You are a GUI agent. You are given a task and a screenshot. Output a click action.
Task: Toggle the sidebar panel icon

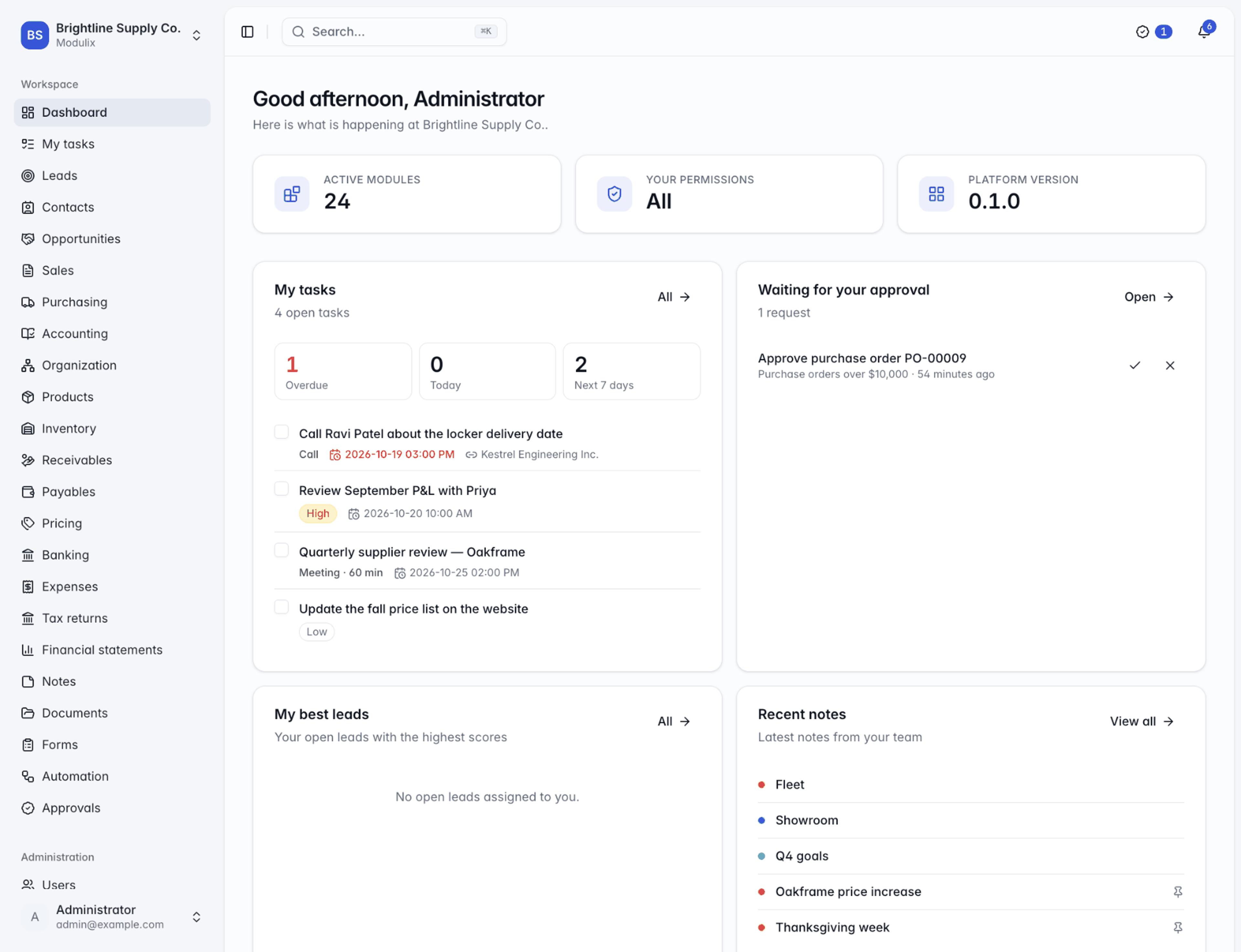247,32
